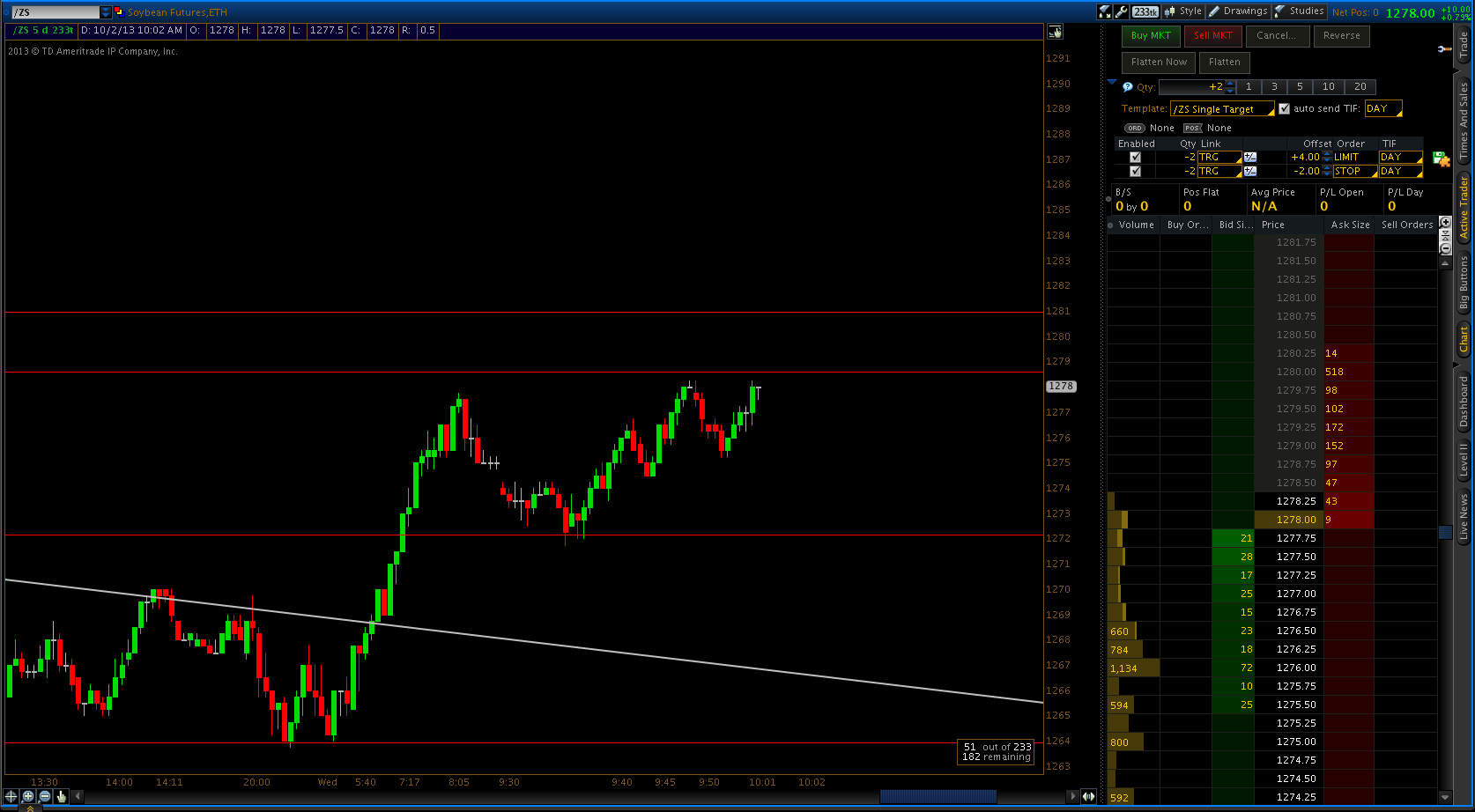
Task: Open the TIF DAY dropdown in STOP row
Action: tap(1401, 172)
